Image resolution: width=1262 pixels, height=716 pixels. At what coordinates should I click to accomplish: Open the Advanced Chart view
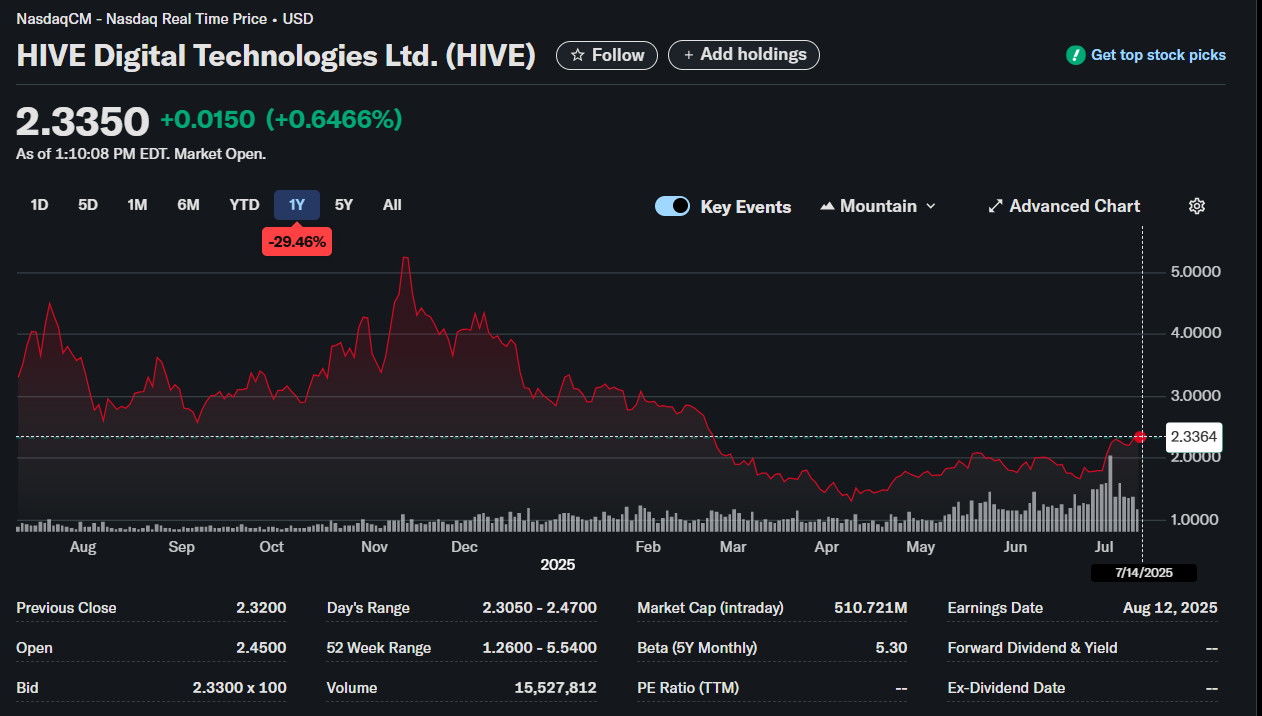click(1064, 206)
